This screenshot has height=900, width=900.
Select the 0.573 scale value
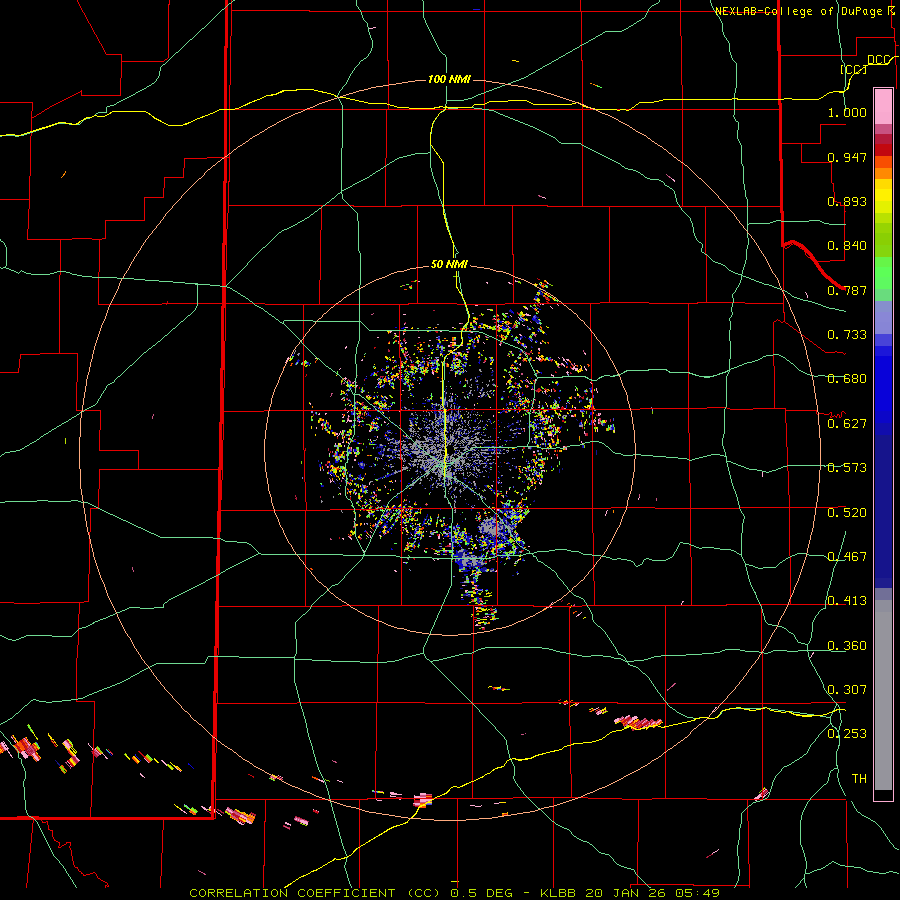[847, 468]
